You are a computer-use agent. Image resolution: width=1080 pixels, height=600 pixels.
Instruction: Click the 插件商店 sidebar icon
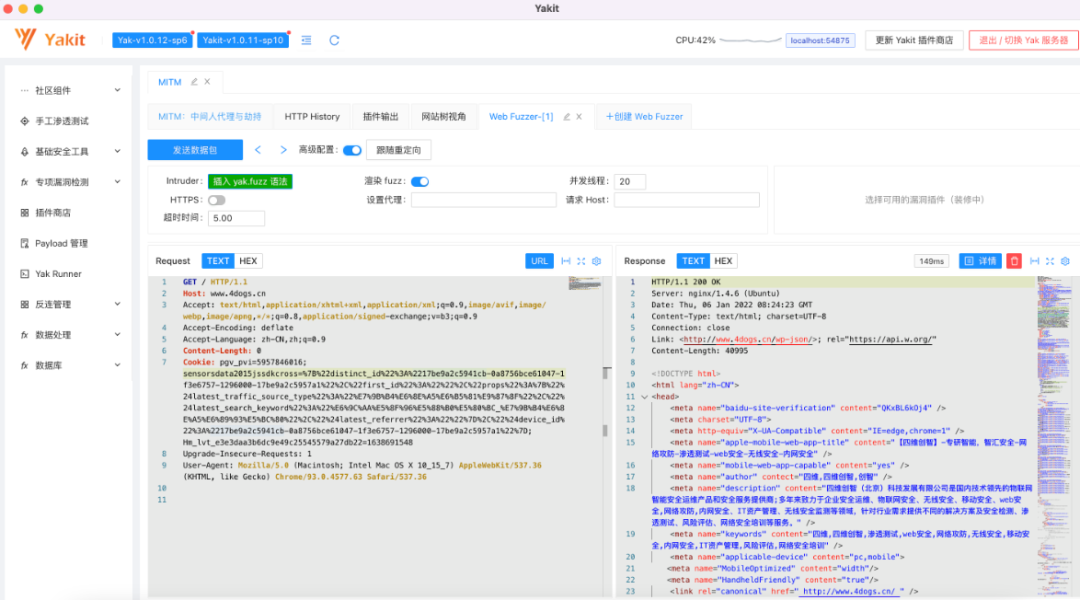click(x=25, y=213)
